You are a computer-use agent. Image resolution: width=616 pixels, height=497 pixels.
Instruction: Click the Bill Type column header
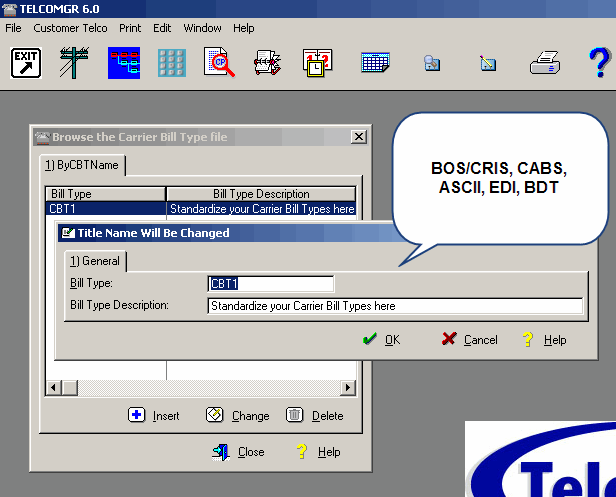106,194
